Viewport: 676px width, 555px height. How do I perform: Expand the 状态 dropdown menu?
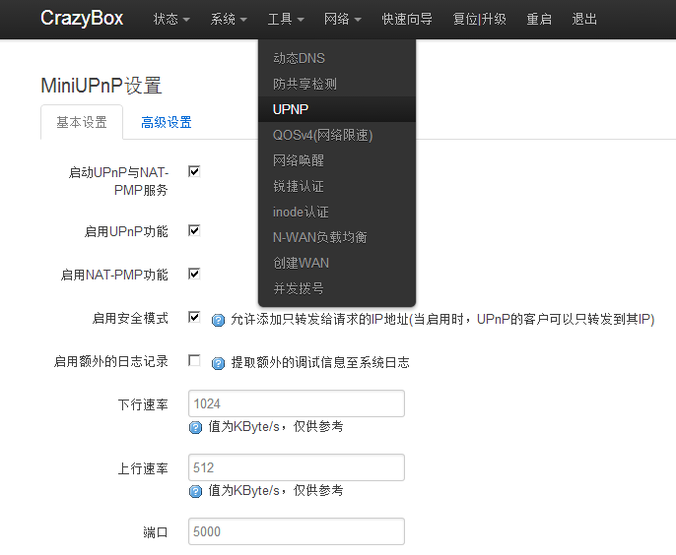click(x=171, y=19)
